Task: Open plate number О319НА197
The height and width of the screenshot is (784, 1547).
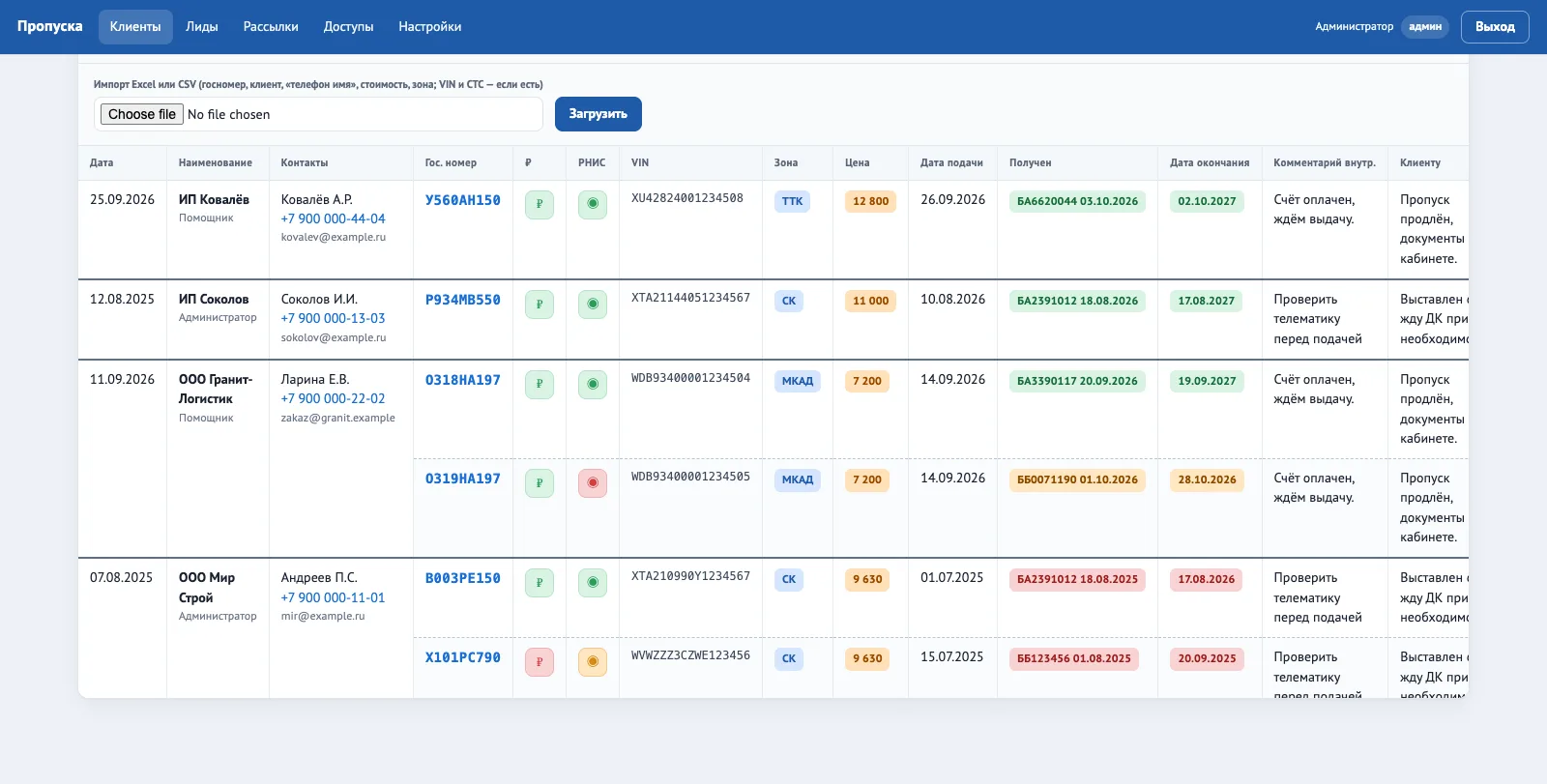Action: click(x=463, y=479)
